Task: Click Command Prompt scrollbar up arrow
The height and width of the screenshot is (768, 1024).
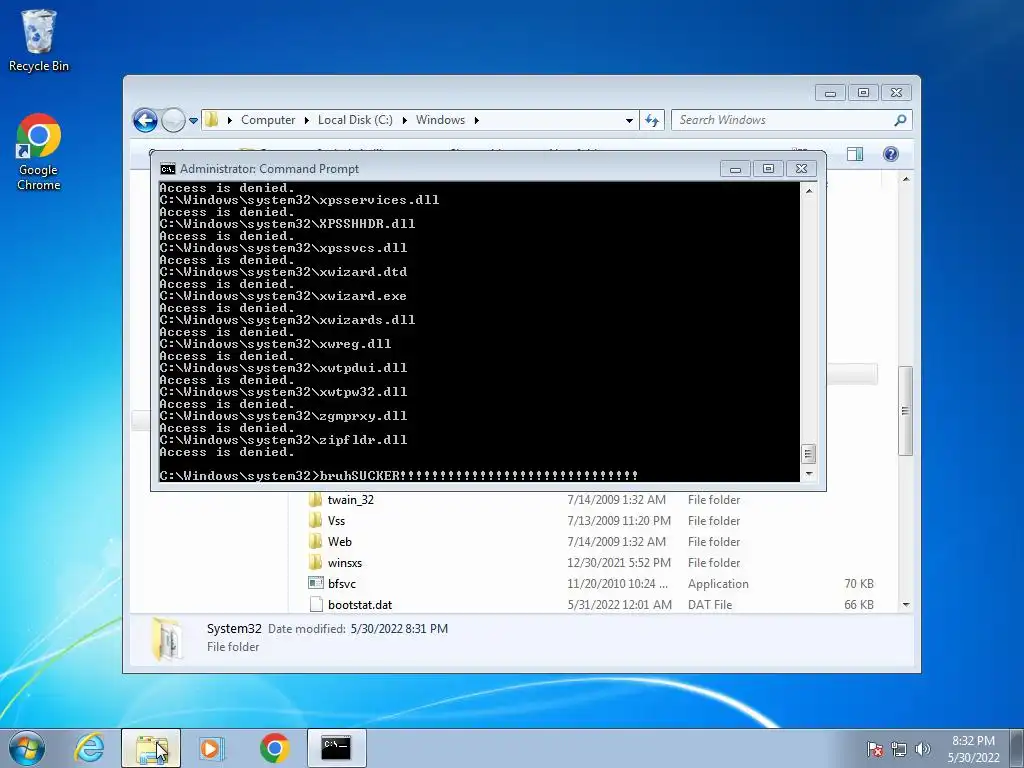Action: coord(808,191)
